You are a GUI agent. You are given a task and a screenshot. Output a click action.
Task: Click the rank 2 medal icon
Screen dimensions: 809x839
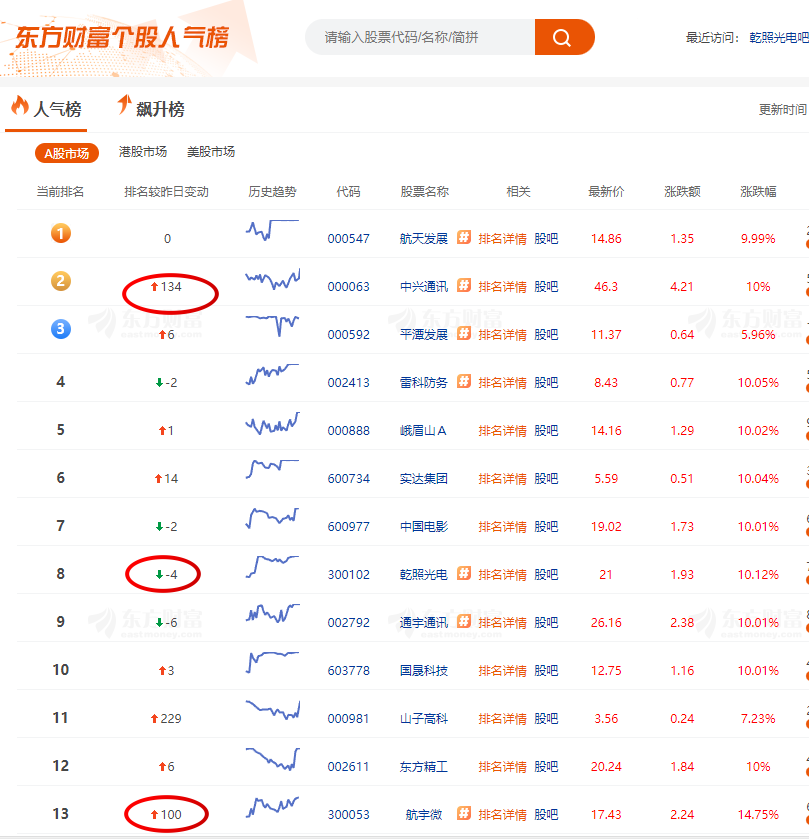point(60,281)
